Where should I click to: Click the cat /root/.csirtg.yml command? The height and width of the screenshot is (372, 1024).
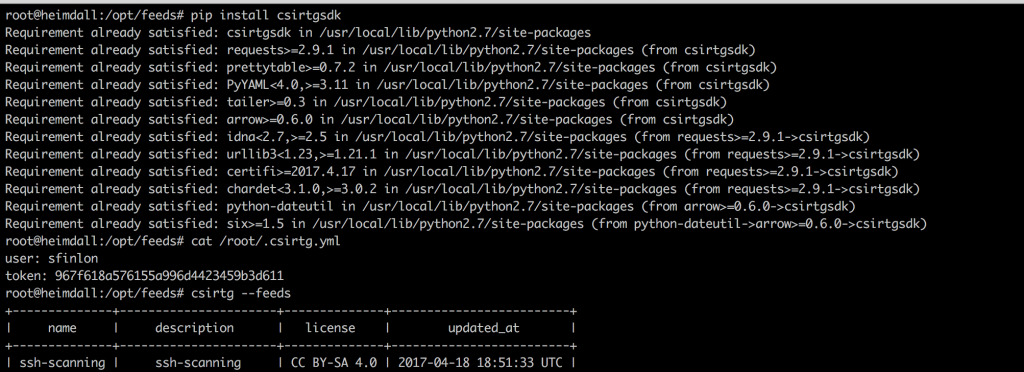[x=265, y=241]
